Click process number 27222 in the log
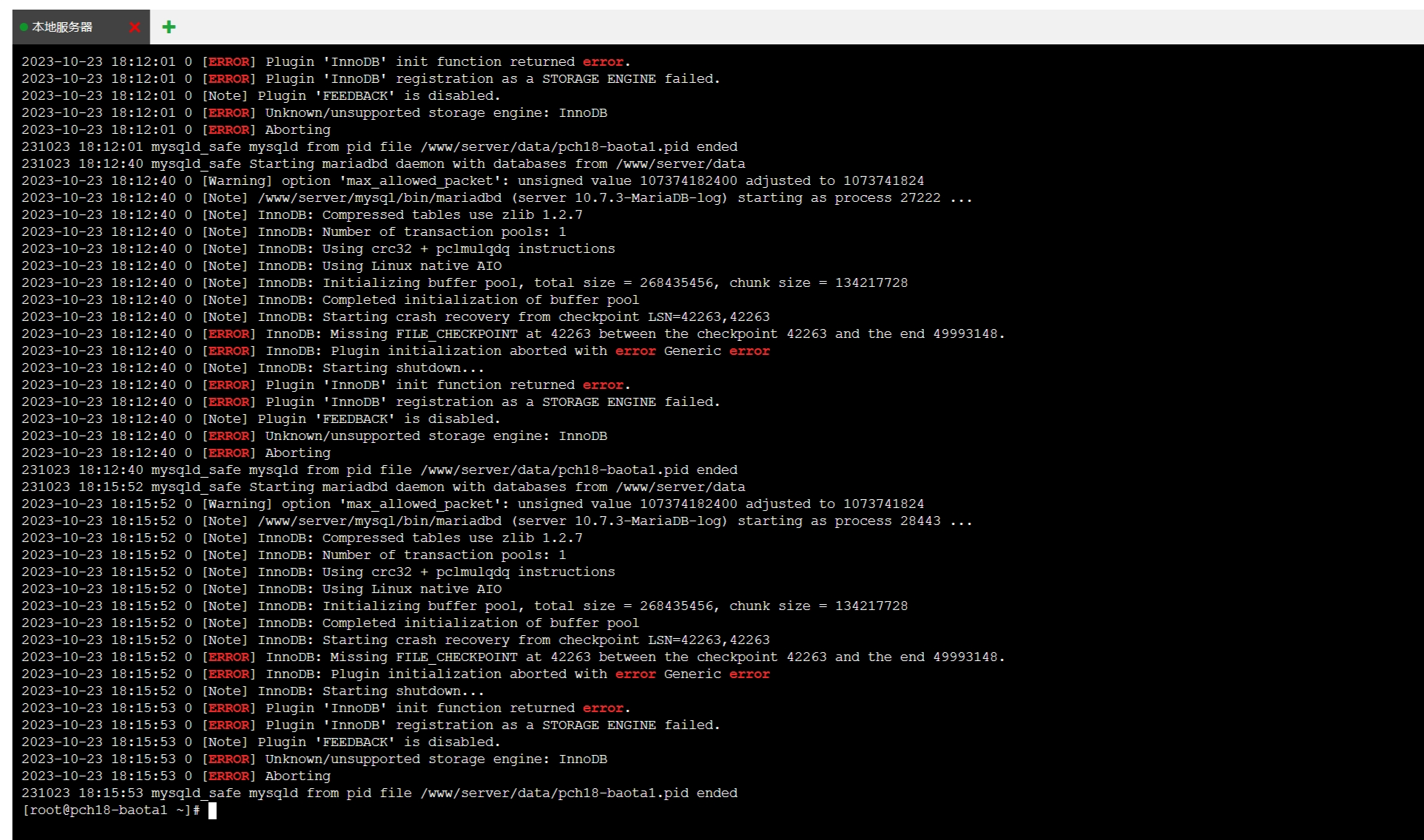The image size is (1424, 840). (919, 198)
